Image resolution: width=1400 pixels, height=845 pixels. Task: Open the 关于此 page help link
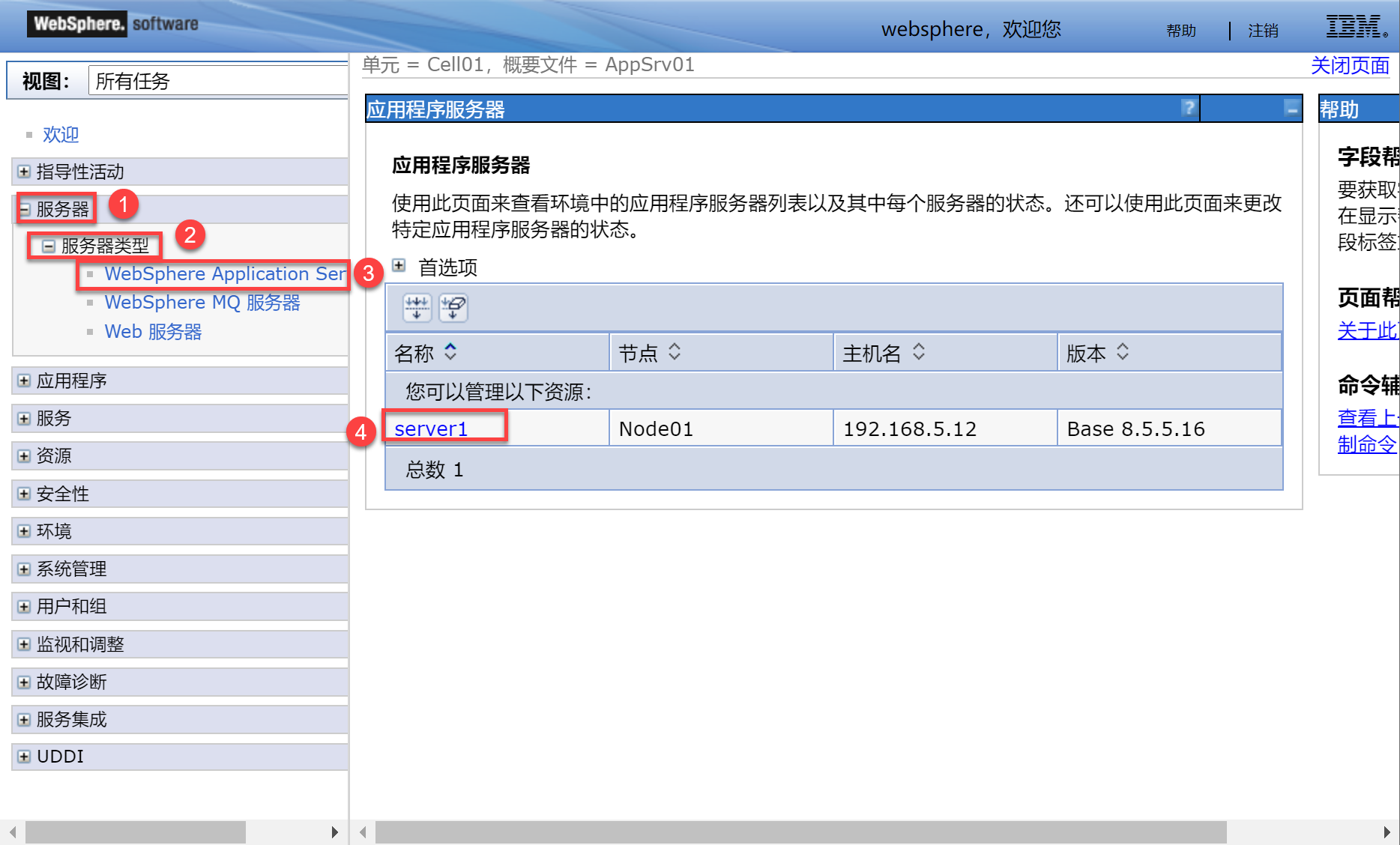point(1369,330)
